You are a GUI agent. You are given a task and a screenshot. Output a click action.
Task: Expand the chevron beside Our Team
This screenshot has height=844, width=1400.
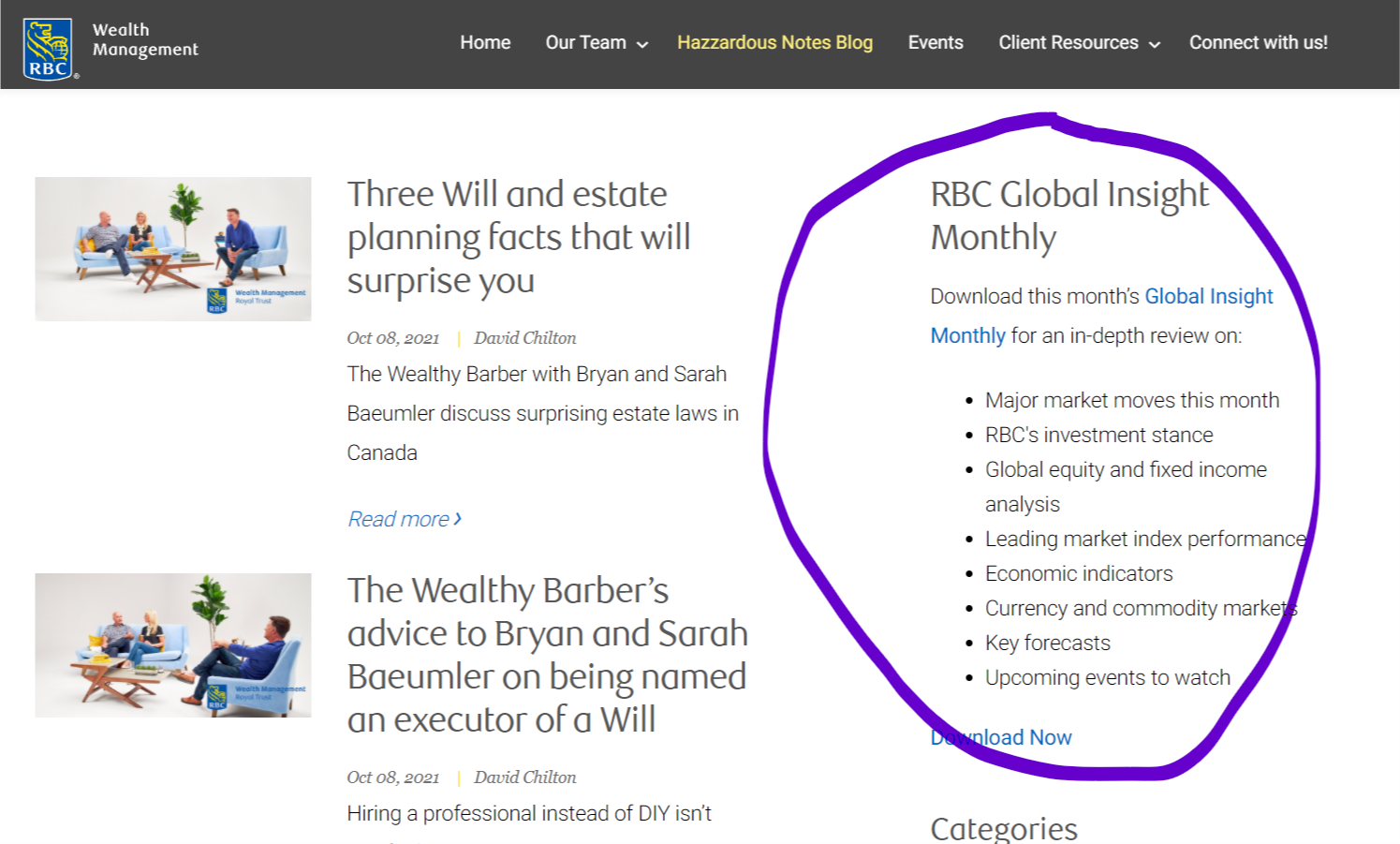(x=642, y=44)
